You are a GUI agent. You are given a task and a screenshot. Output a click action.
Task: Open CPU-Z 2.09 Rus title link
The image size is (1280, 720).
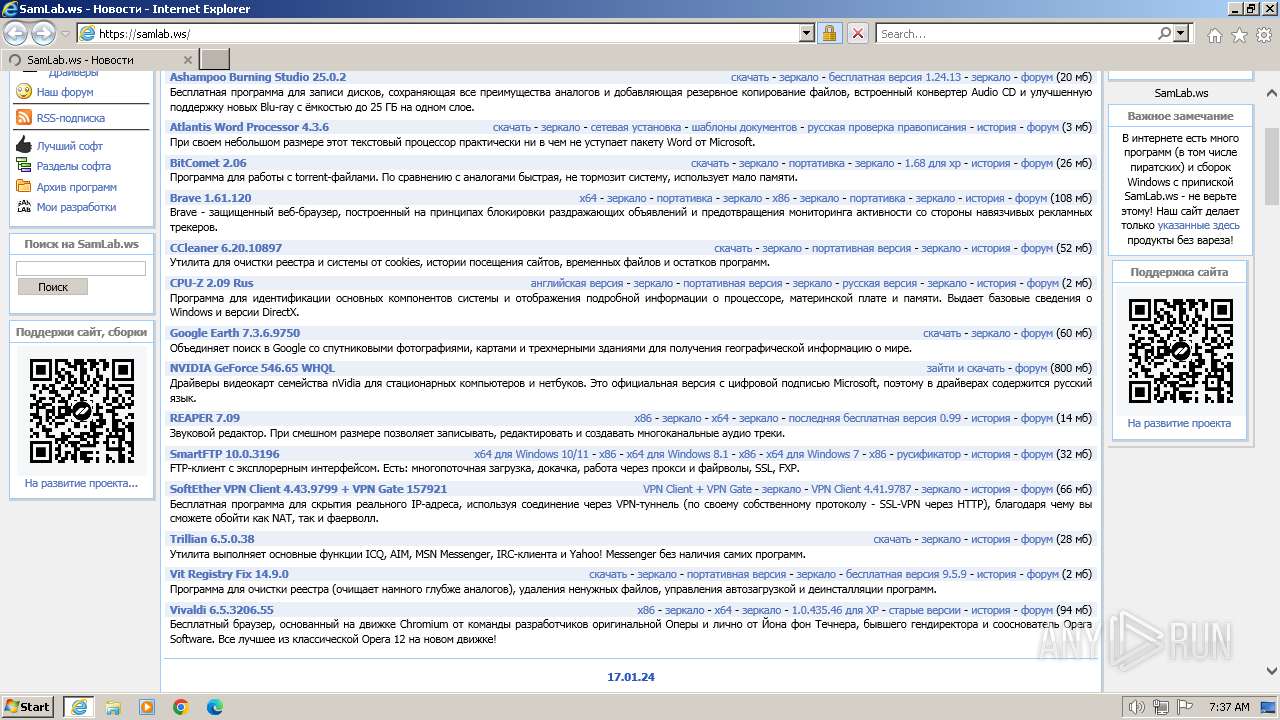(212, 283)
